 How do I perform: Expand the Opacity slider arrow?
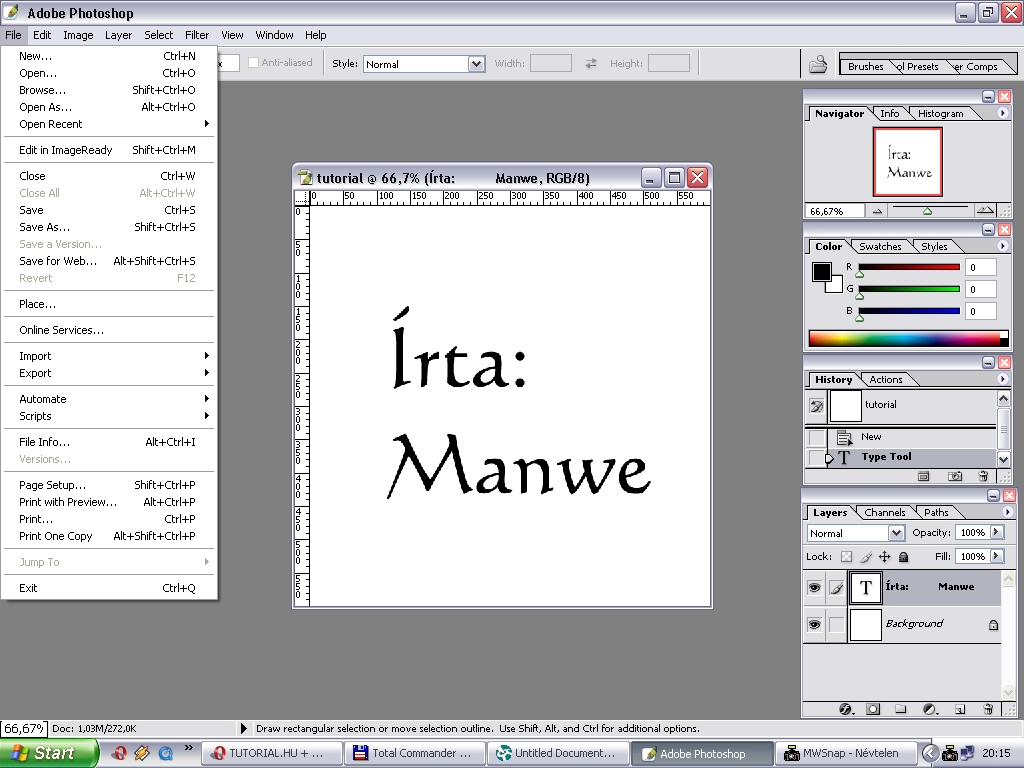click(x=996, y=533)
